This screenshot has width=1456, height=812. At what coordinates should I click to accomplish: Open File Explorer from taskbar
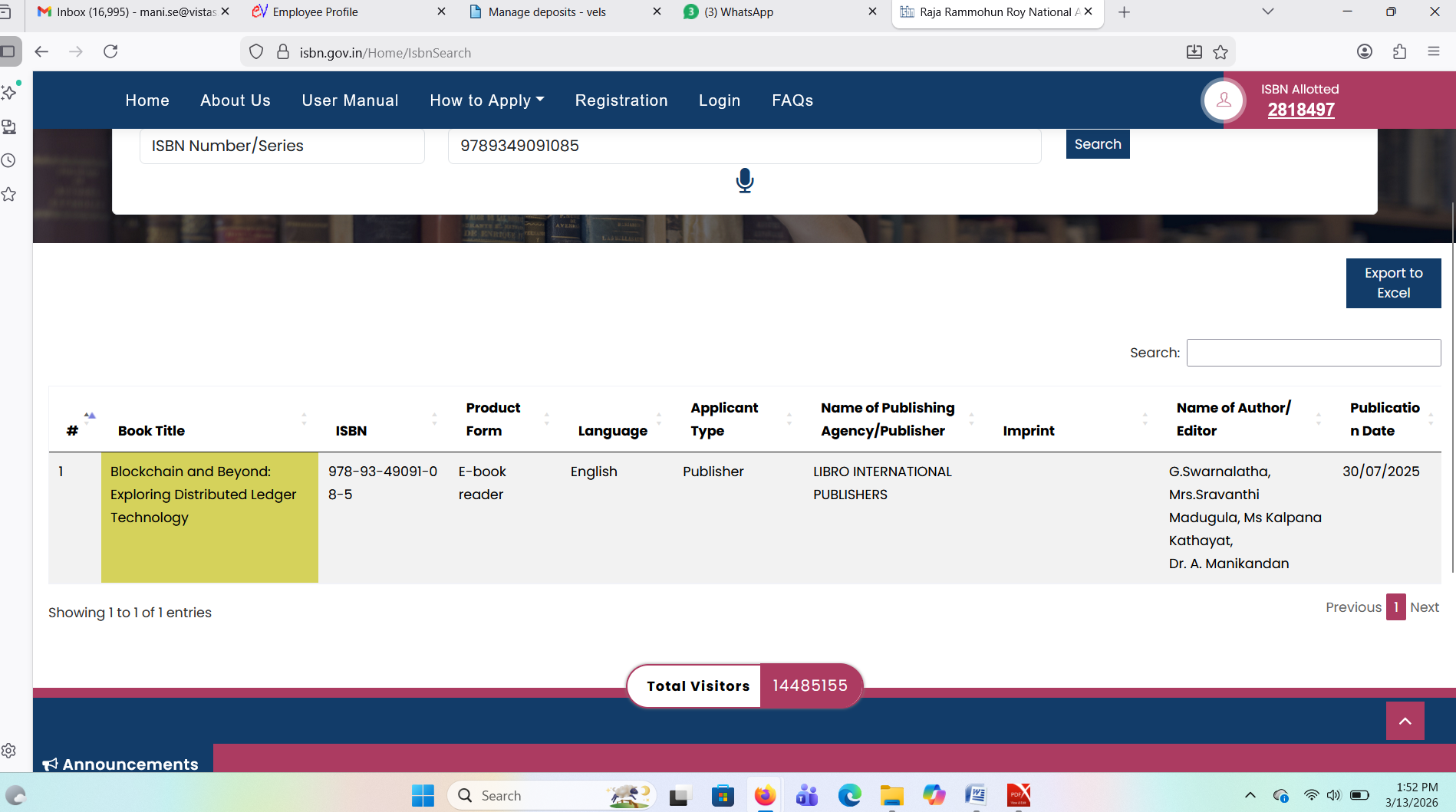point(891,795)
